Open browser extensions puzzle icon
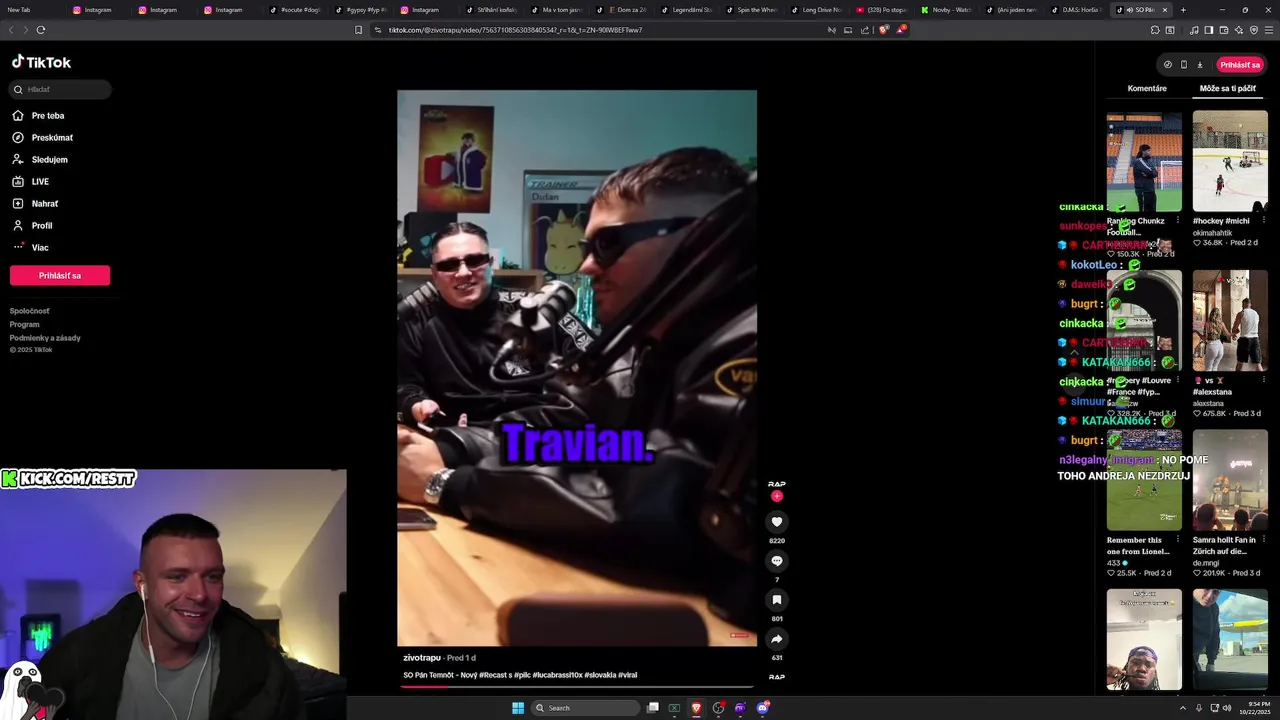 1155,30
